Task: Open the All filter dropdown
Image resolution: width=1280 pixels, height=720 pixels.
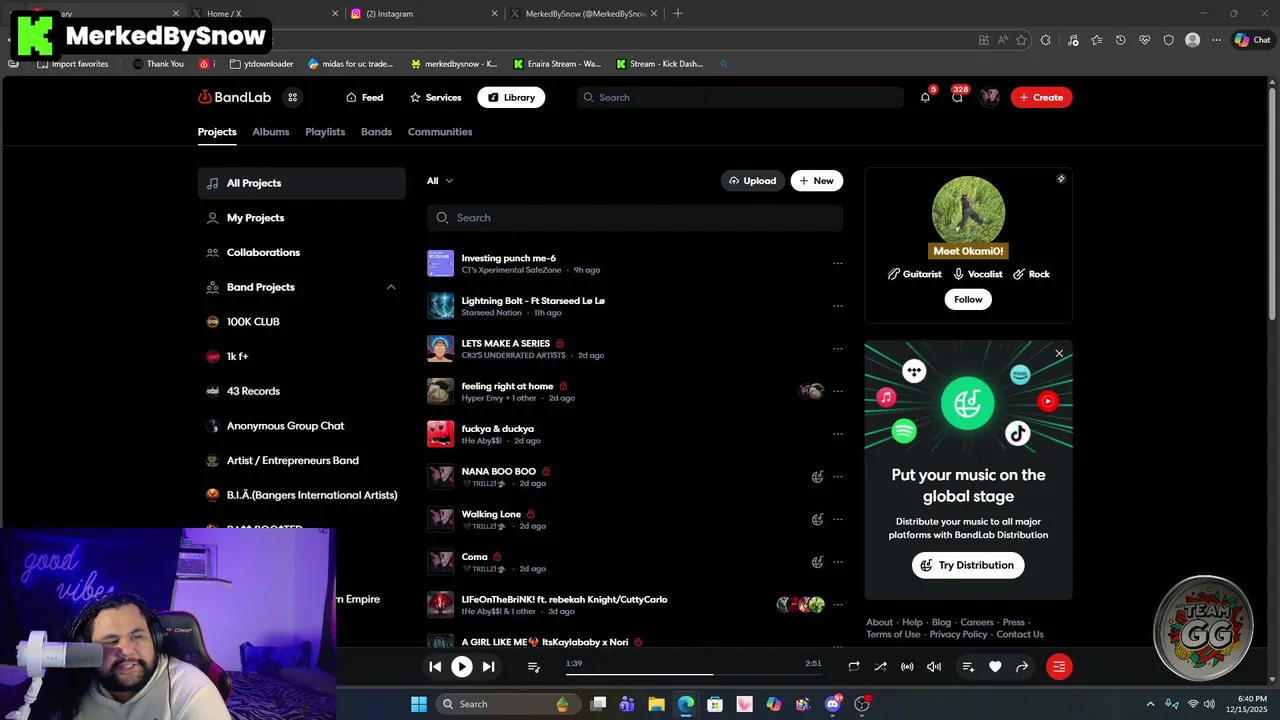Action: coord(440,181)
